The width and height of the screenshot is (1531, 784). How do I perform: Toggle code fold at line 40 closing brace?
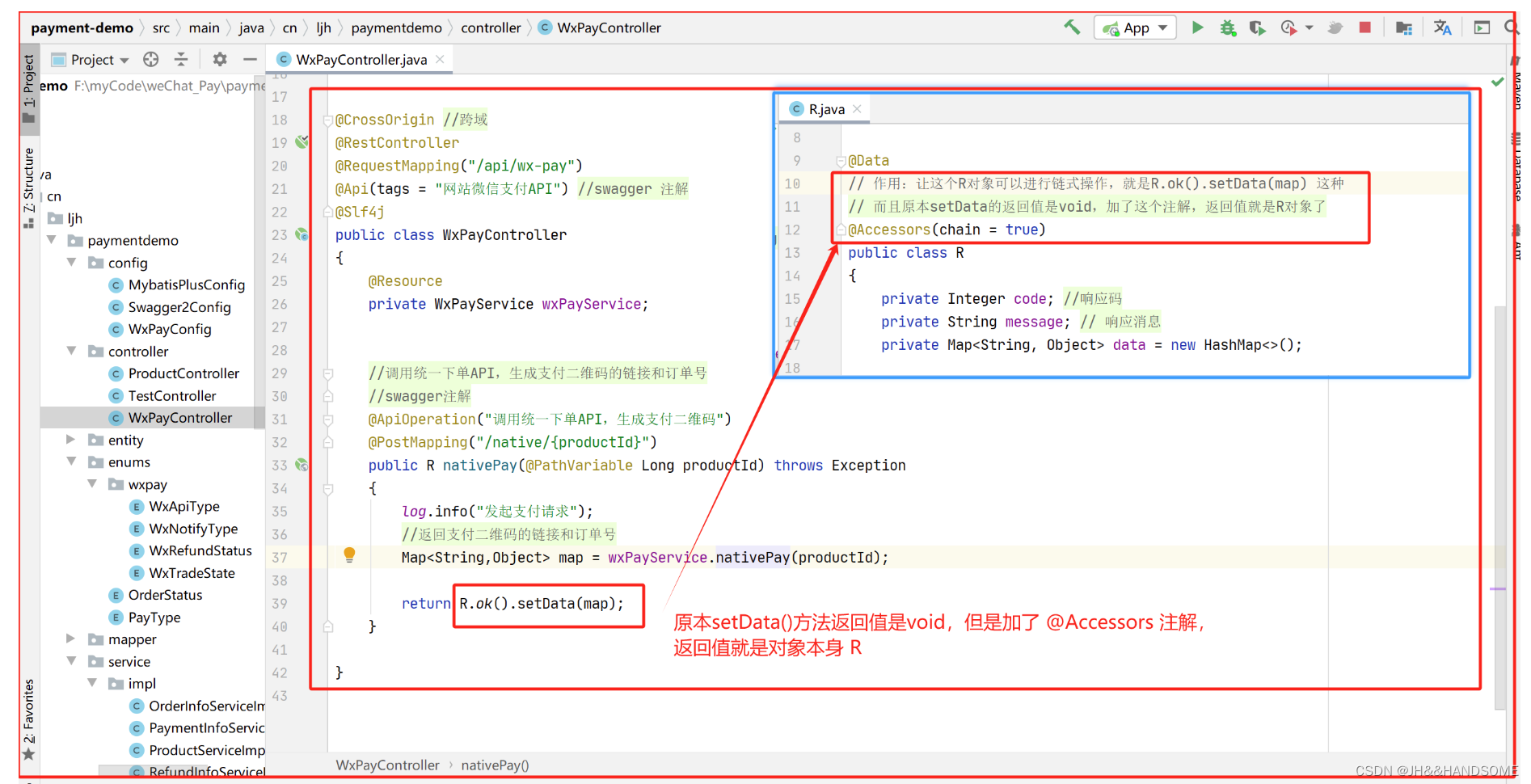[328, 626]
